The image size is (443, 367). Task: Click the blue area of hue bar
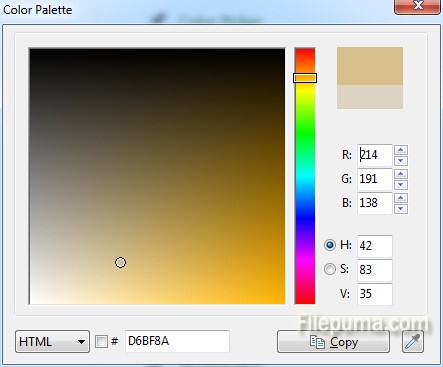click(x=305, y=217)
